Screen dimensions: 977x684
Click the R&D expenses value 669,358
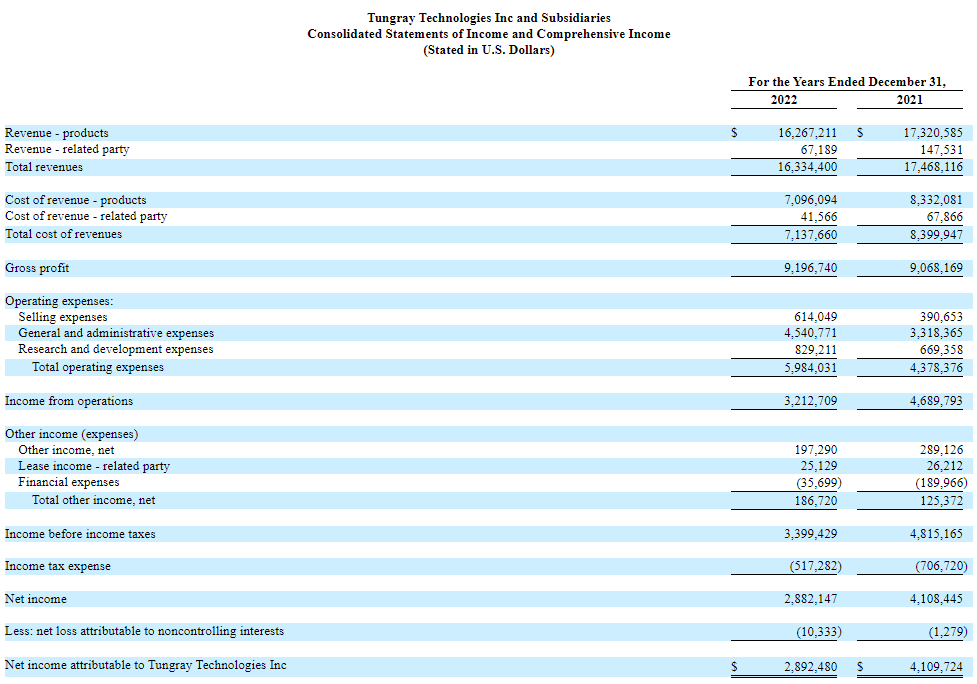click(941, 350)
